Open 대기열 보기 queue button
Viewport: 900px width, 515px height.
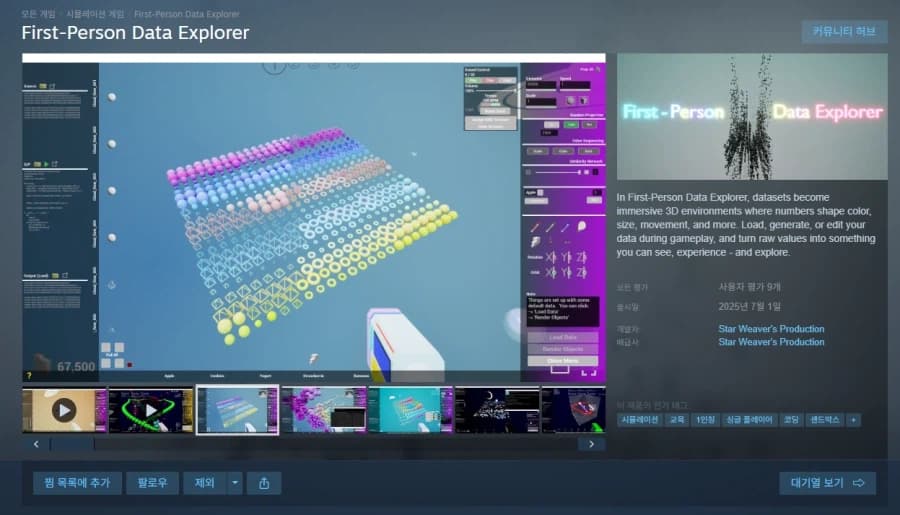click(x=827, y=483)
